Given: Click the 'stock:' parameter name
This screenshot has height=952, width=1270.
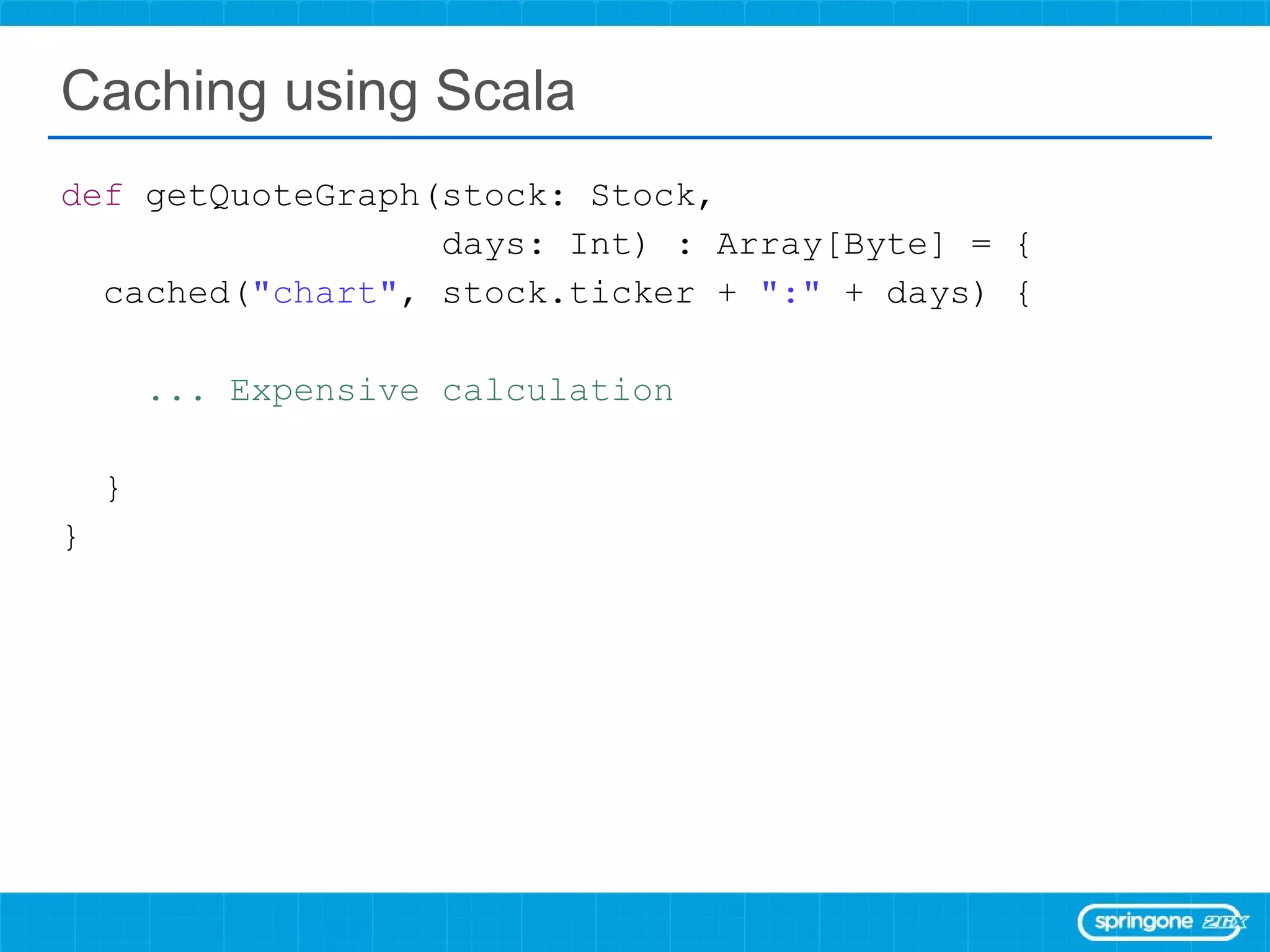Looking at the screenshot, I should tap(503, 196).
